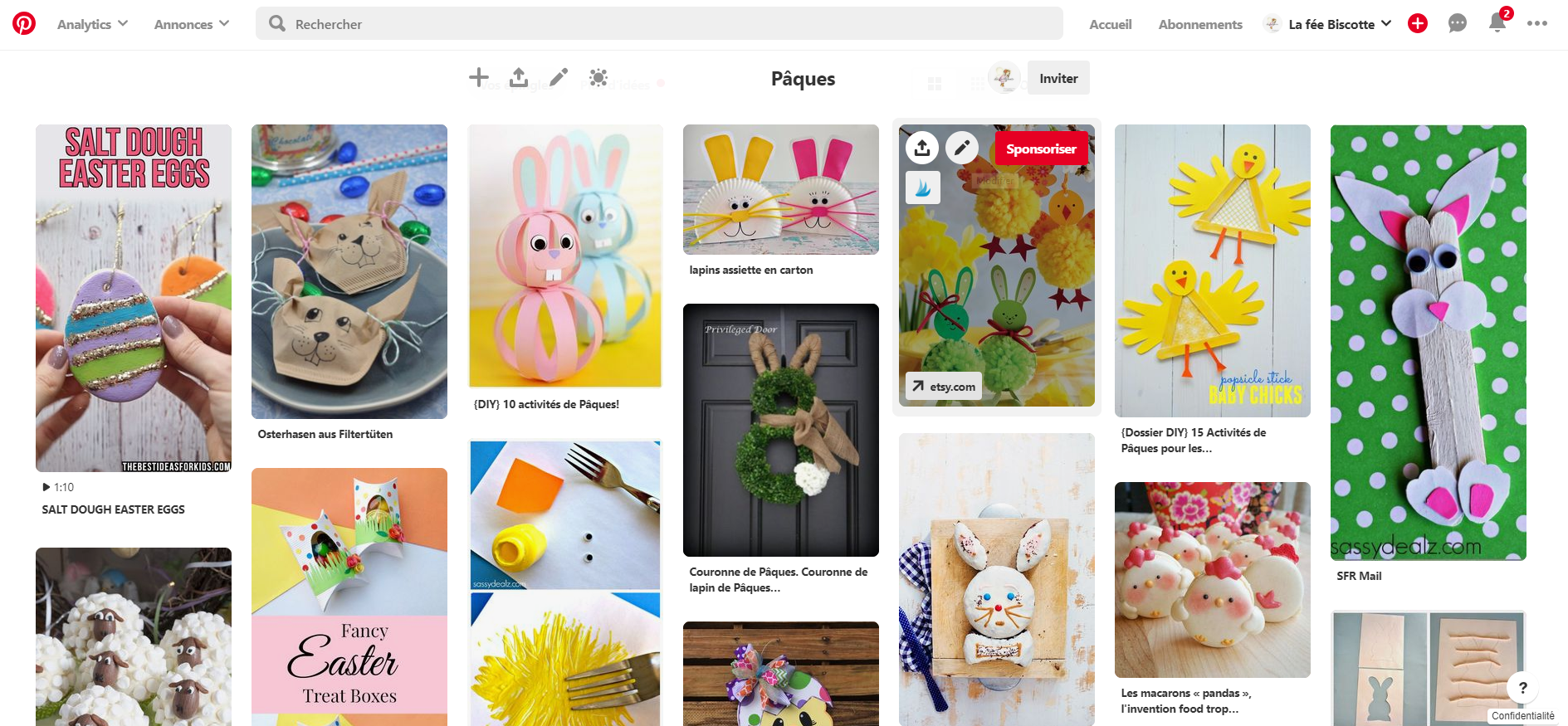Click the help question mark button
Image resolution: width=1568 pixels, height=726 pixels.
click(1522, 687)
